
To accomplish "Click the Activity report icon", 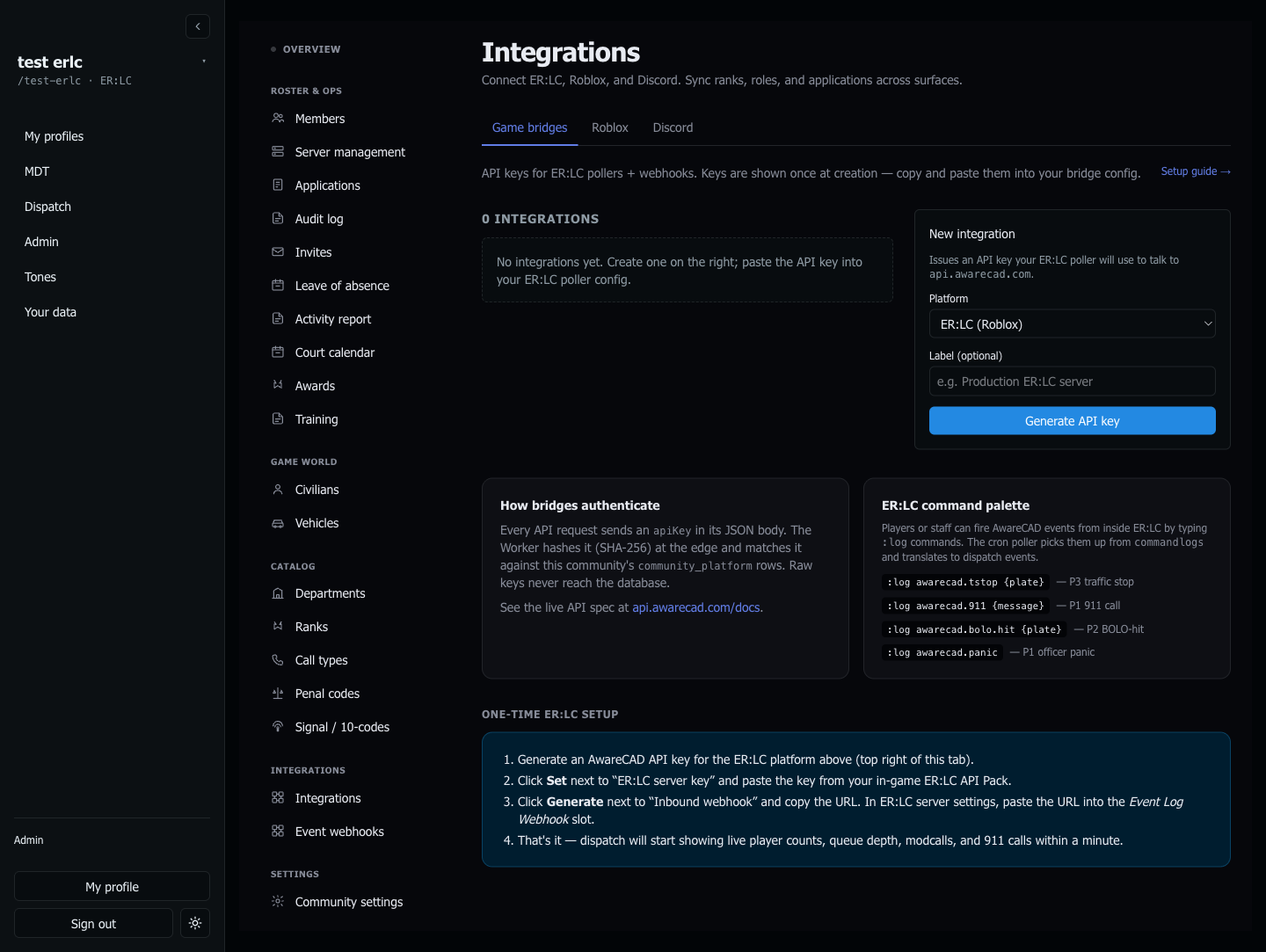I will (x=278, y=318).
